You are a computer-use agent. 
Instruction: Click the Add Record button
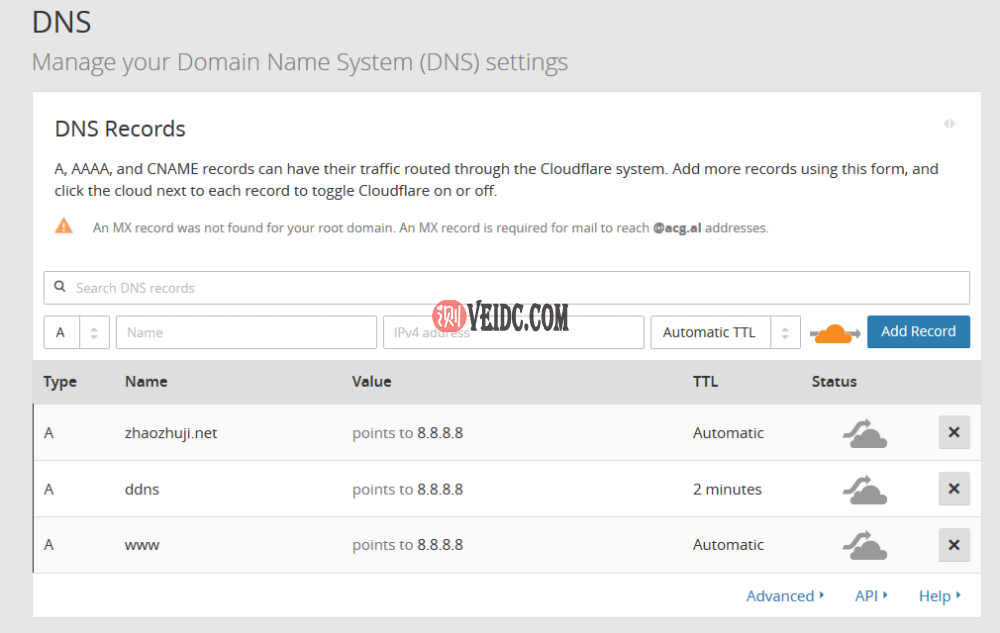tap(918, 331)
